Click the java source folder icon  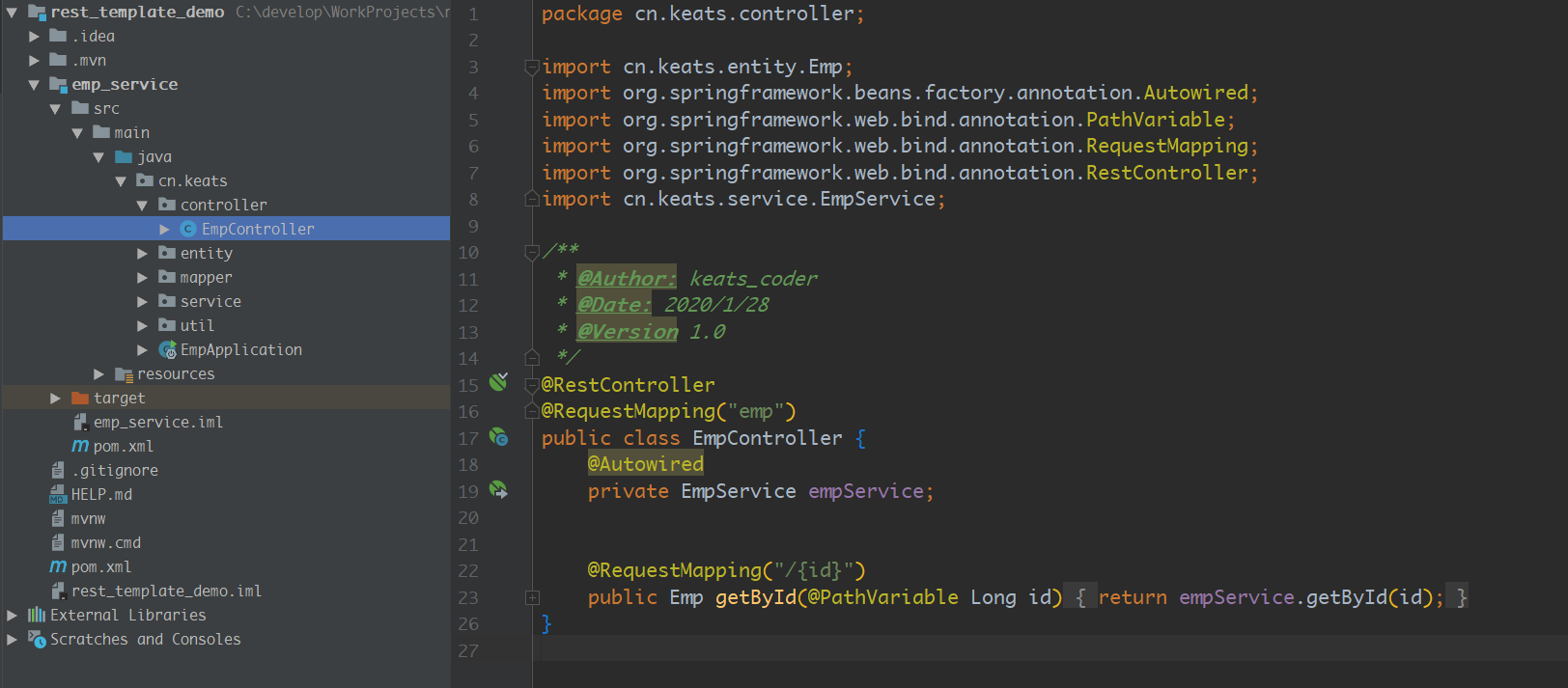124,156
